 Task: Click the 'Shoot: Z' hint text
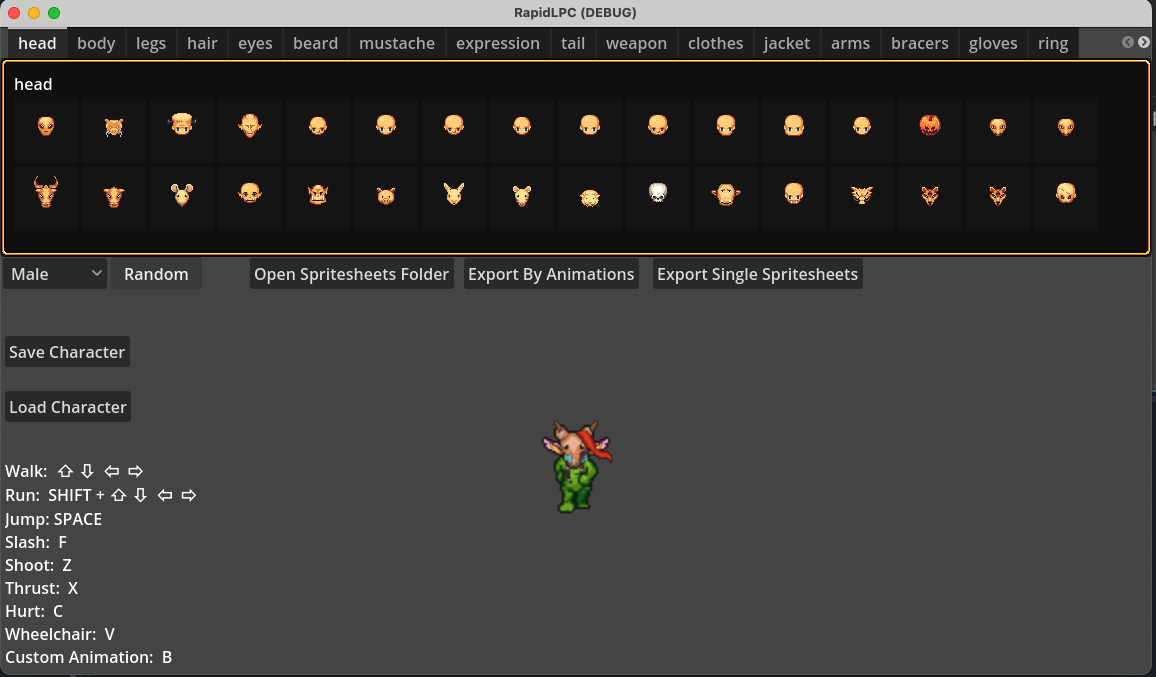pyautogui.click(x=38, y=565)
